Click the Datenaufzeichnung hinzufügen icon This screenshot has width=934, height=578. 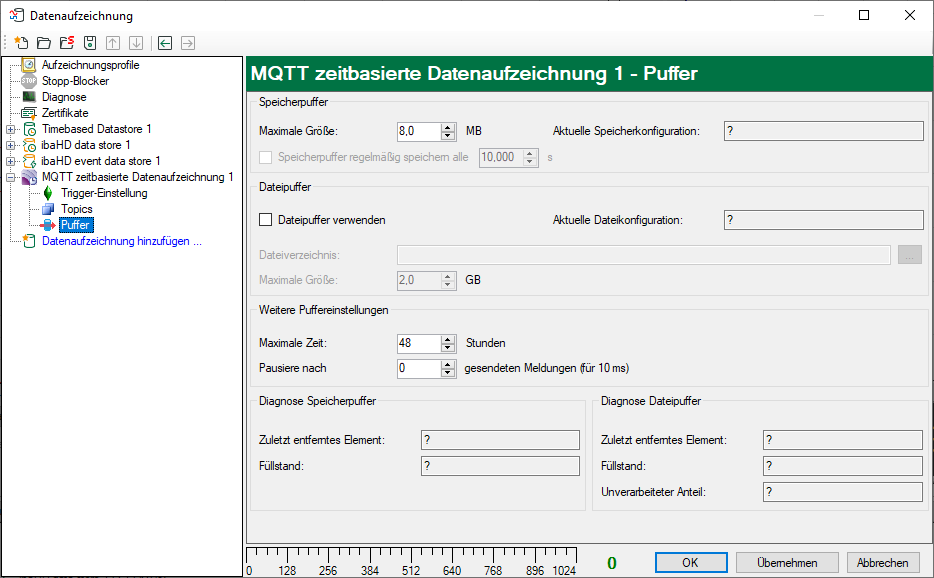29,241
